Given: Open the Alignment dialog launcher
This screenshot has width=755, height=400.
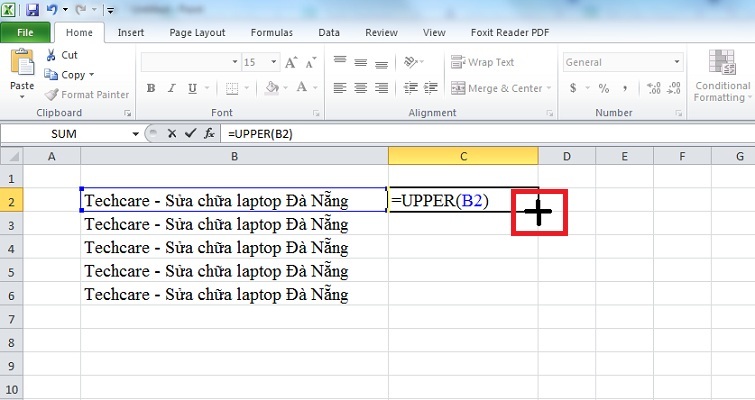Looking at the screenshot, I should [x=549, y=113].
